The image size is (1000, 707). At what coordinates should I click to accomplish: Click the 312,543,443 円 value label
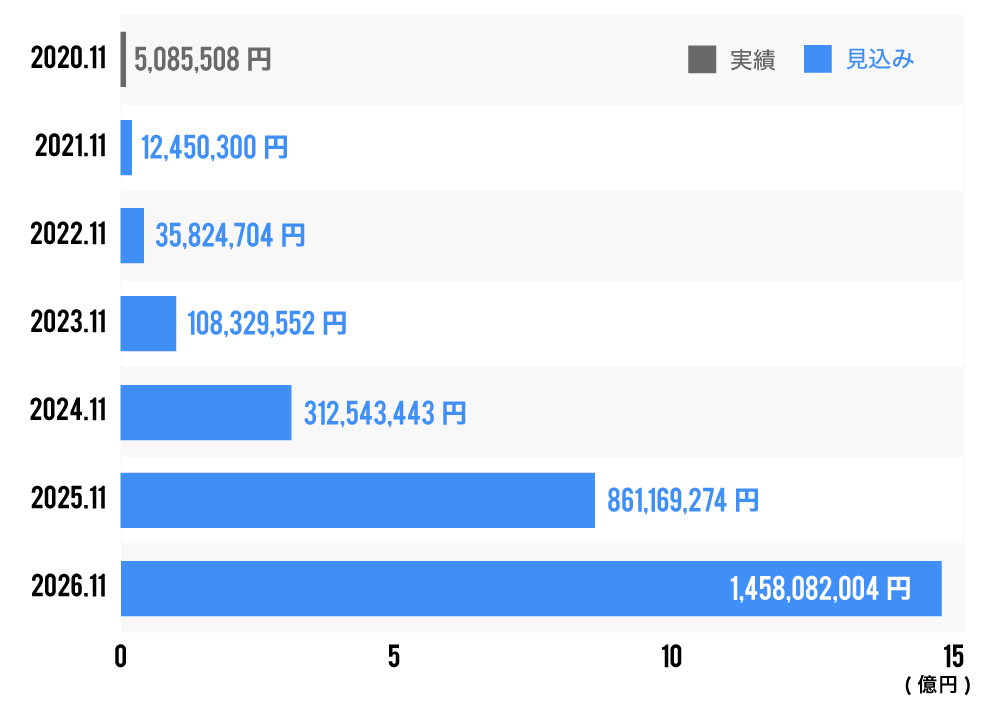(384, 413)
